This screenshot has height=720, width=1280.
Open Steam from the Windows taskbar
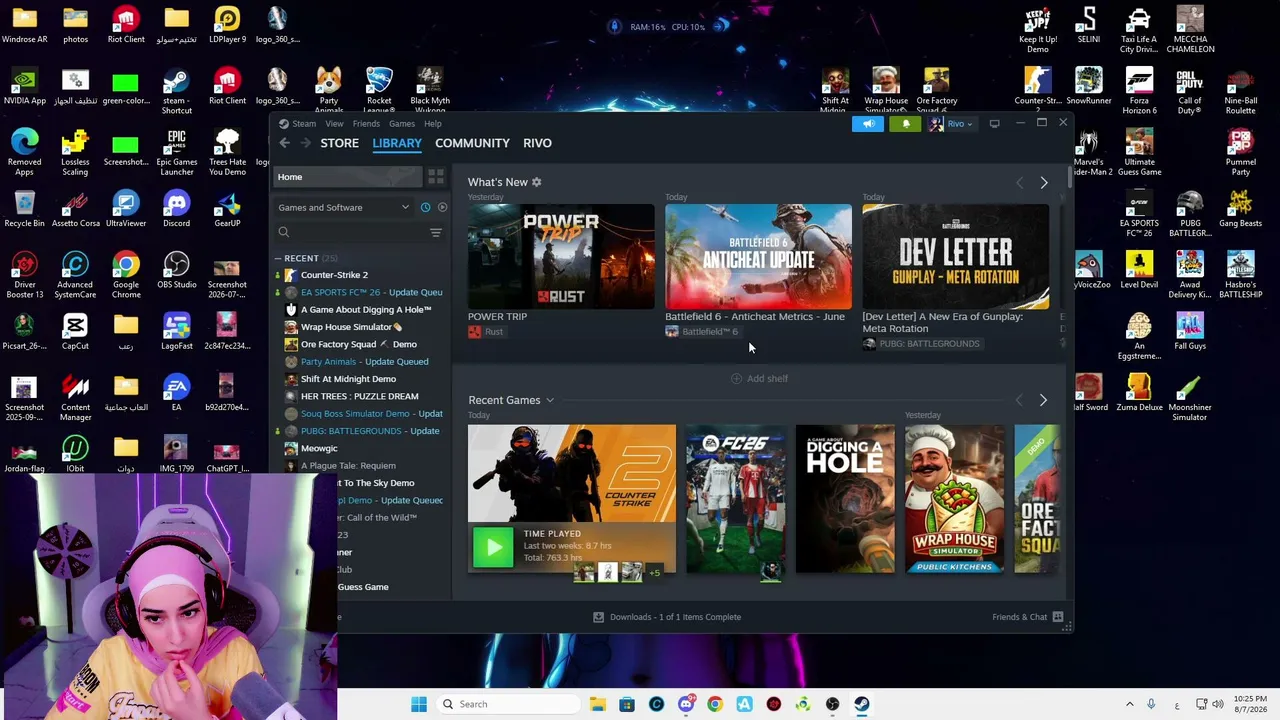coord(861,704)
